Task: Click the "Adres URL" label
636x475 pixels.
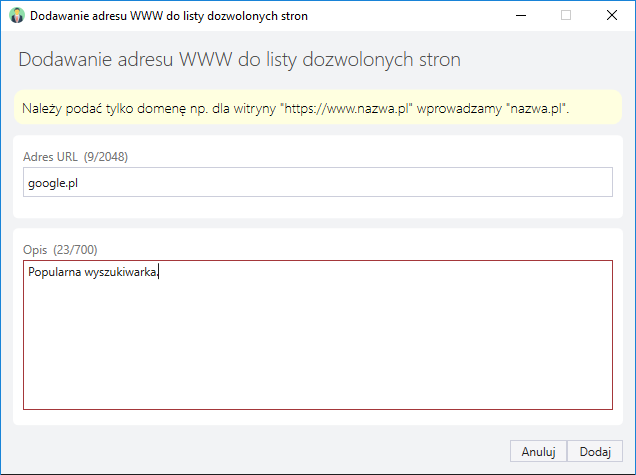Action: (x=50, y=157)
